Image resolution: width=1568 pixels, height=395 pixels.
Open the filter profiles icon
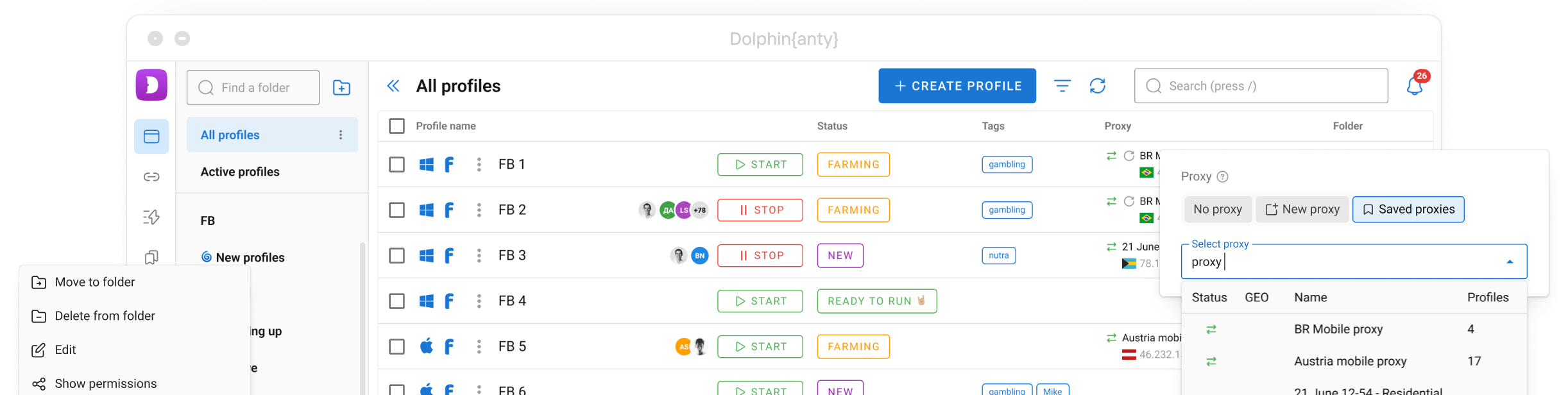tap(1062, 86)
